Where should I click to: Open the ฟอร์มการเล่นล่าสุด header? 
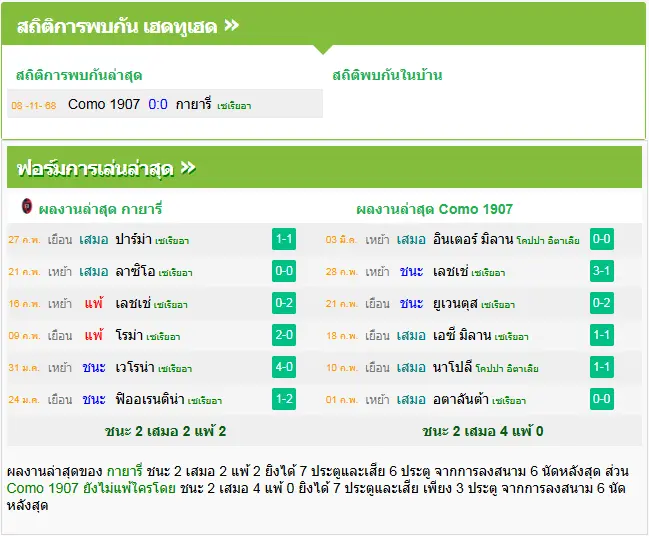pyautogui.click(x=324, y=167)
